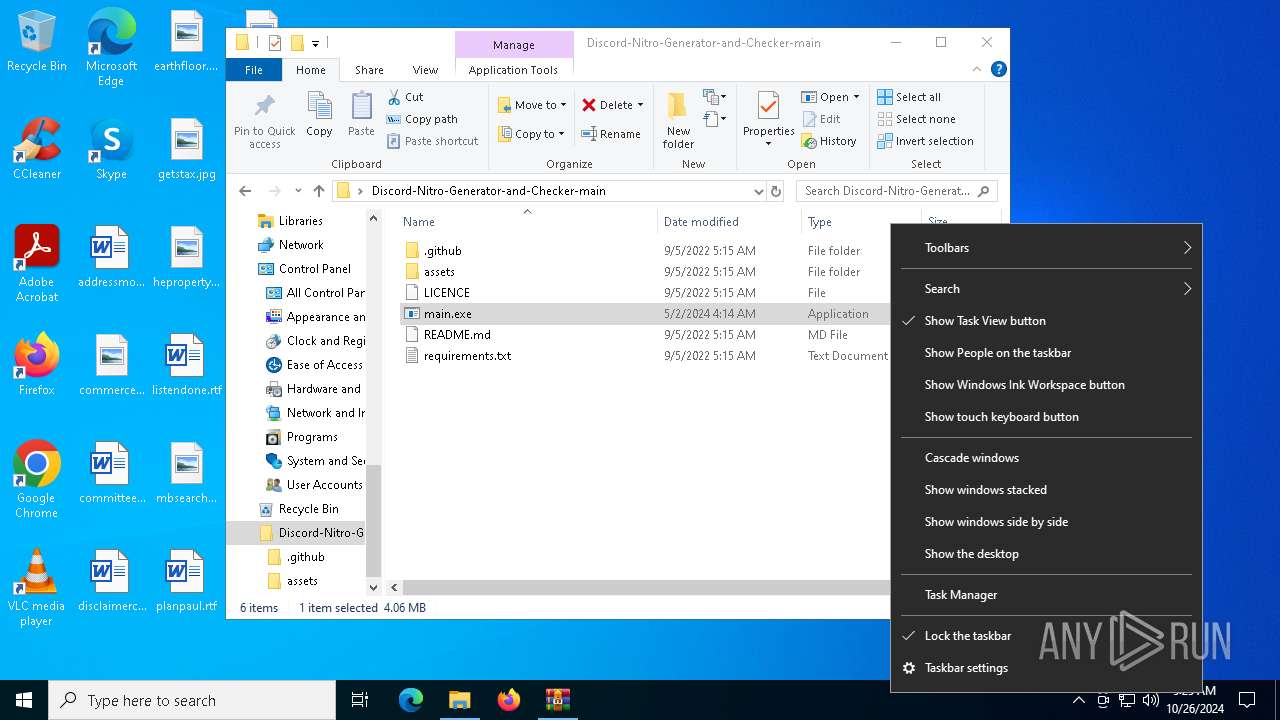Toggle Show touch keyboard button
This screenshot has height=720, width=1280.
tap(1046, 417)
